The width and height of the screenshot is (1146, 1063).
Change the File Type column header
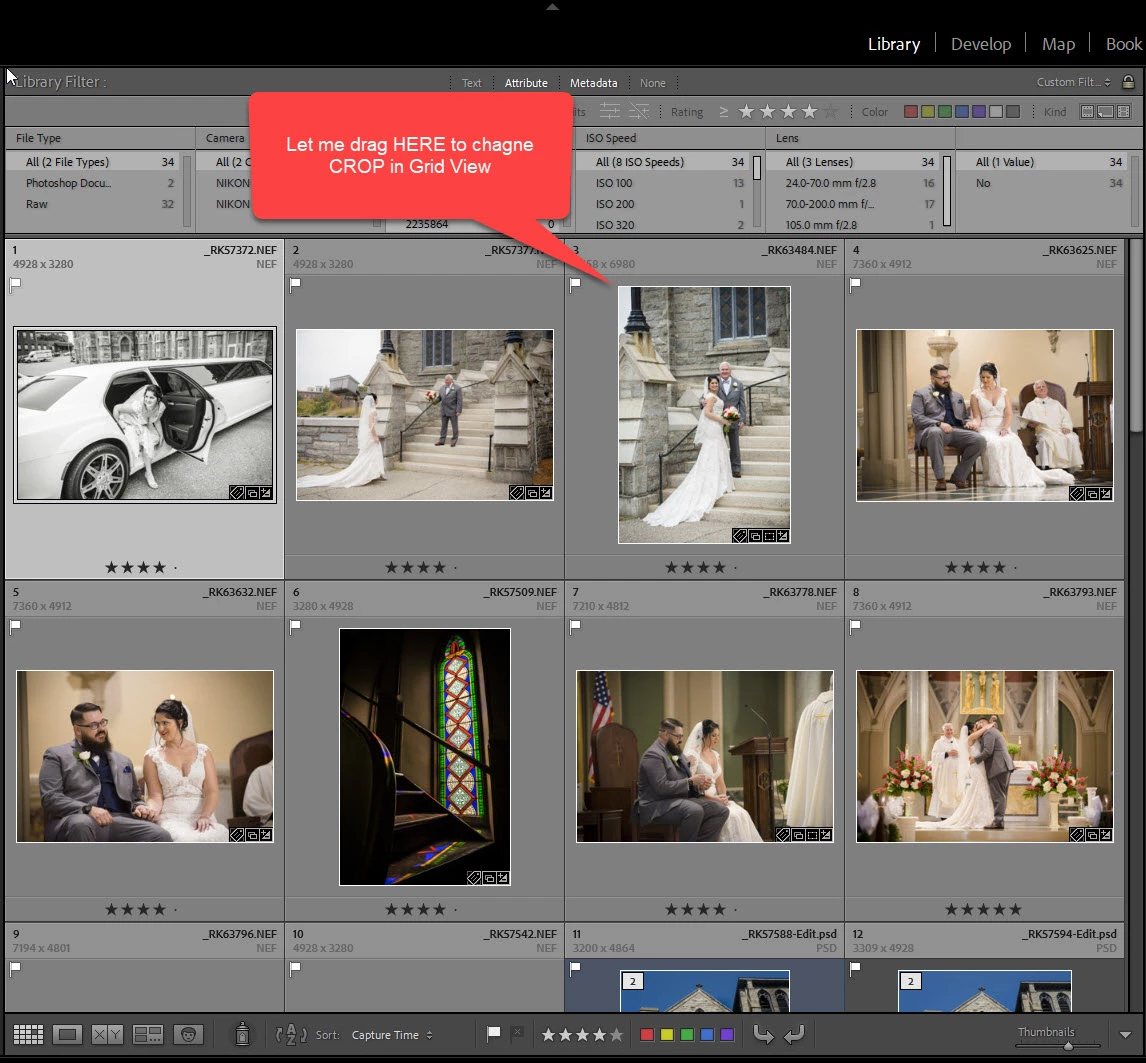(x=38, y=137)
